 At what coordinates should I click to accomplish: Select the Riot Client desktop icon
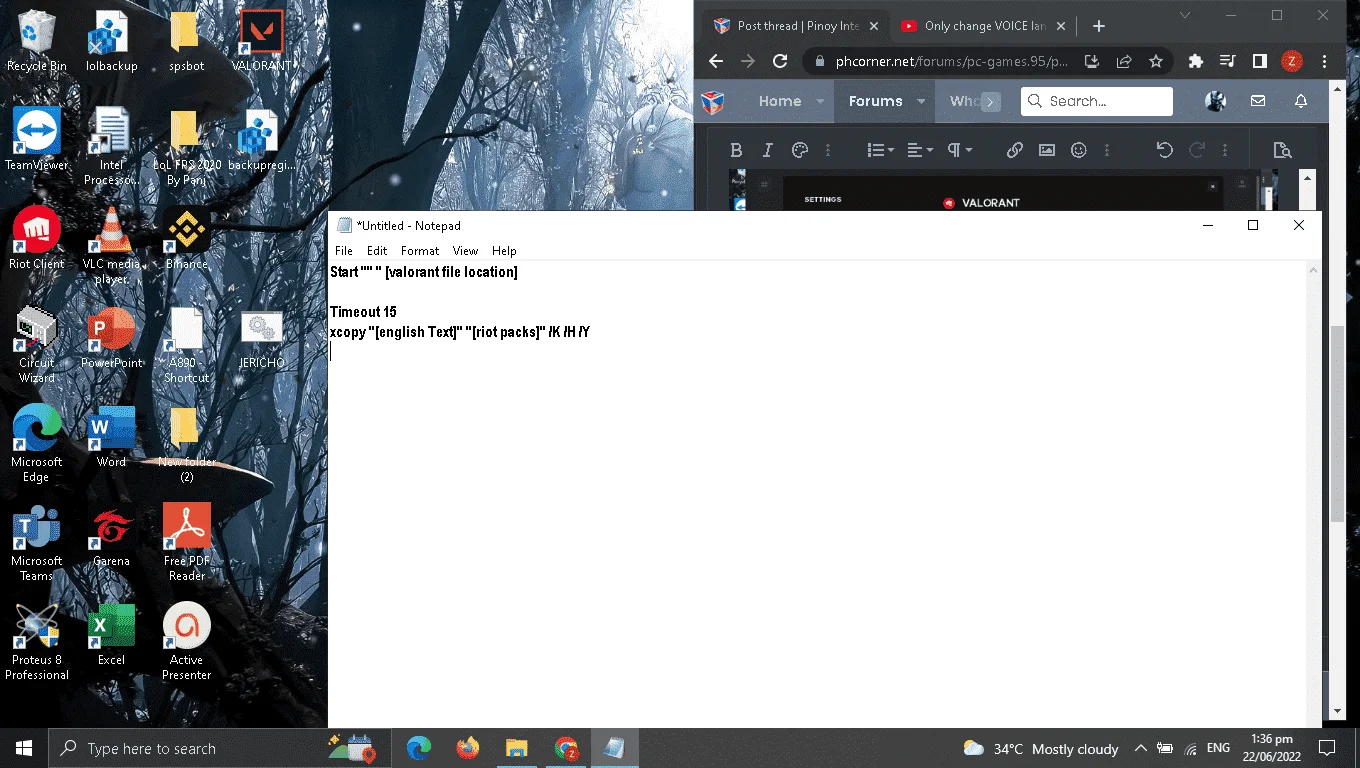tap(37, 239)
